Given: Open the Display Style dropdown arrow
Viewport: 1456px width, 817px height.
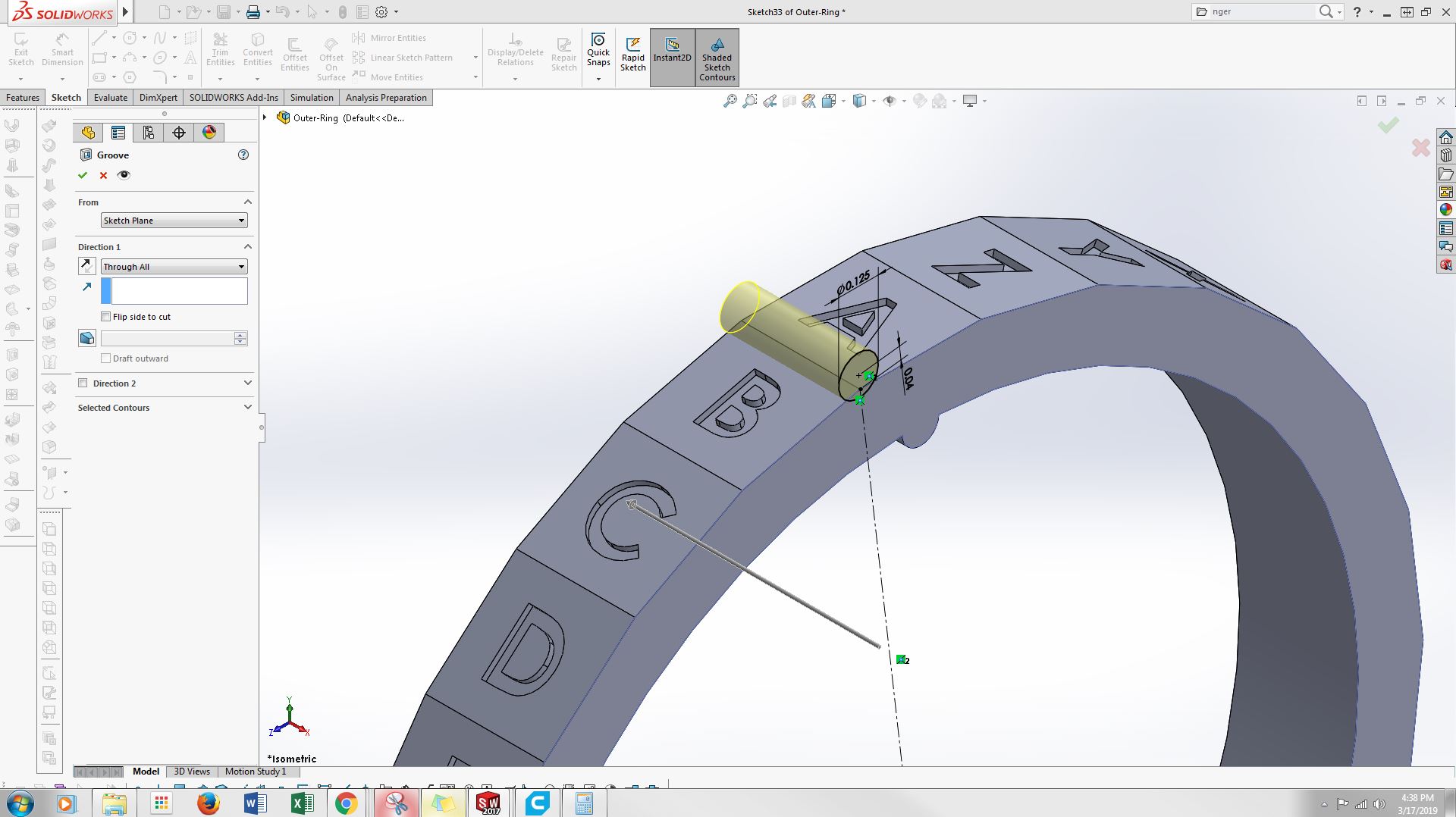Looking at the screenshot, I should pos(874,101).
